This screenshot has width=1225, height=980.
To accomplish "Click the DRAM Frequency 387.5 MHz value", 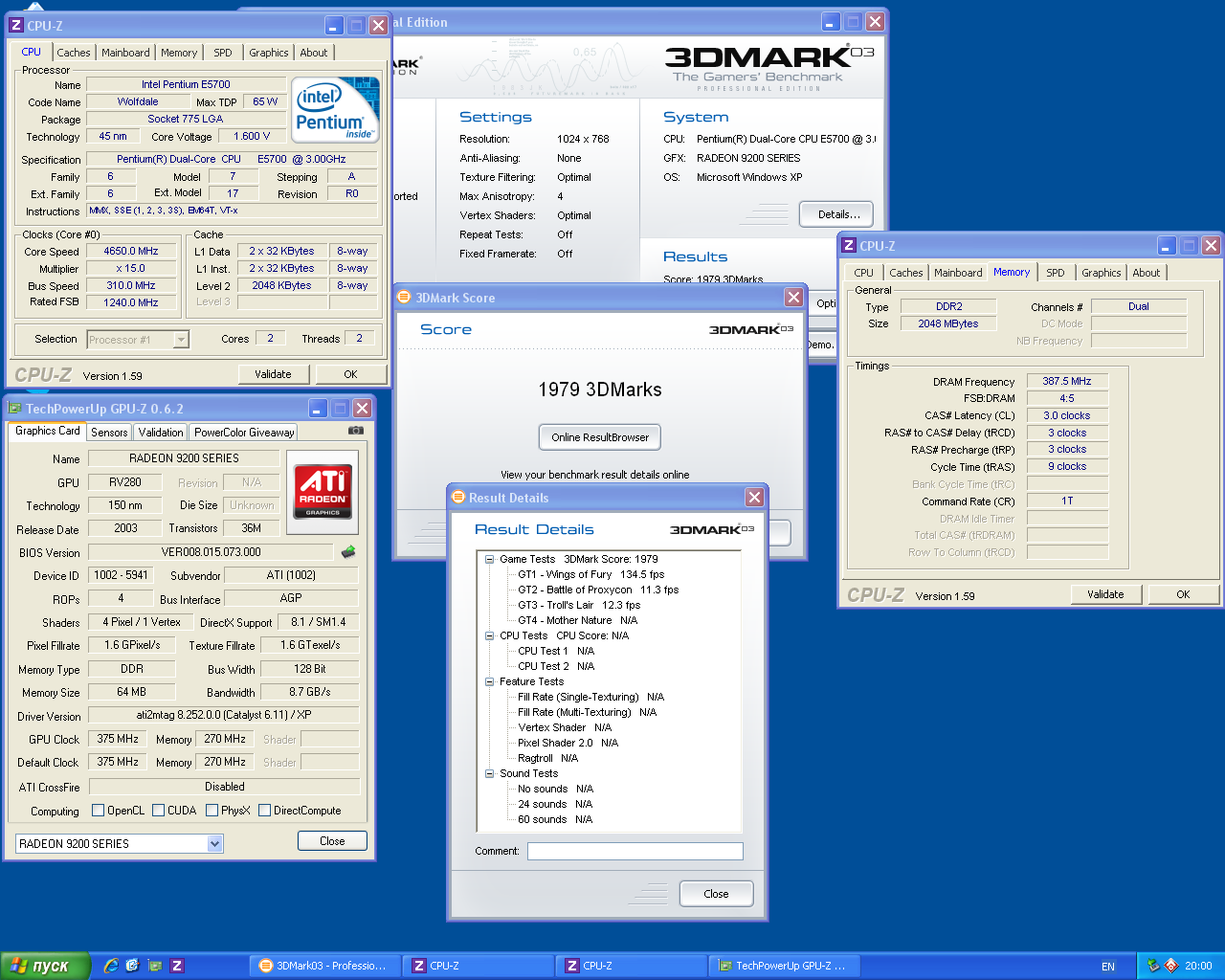I will (1067, 381).
